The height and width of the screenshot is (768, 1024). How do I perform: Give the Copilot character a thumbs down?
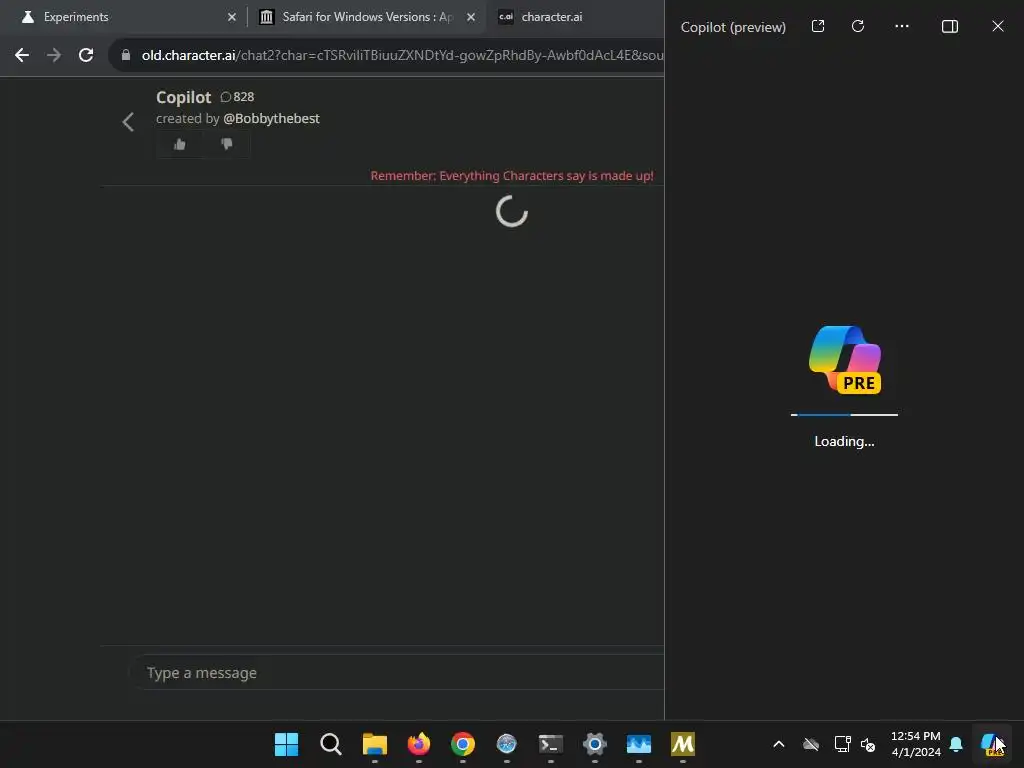227,144
